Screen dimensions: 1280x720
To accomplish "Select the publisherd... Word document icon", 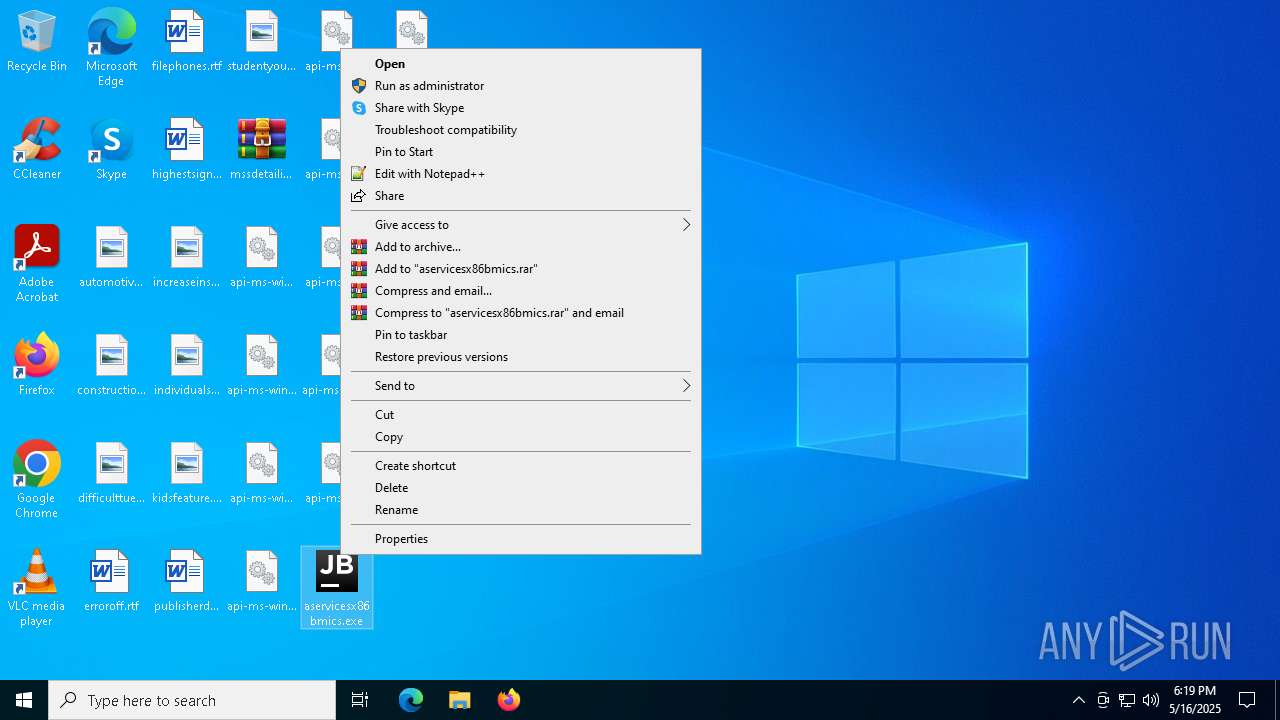I will click(187, 582).
